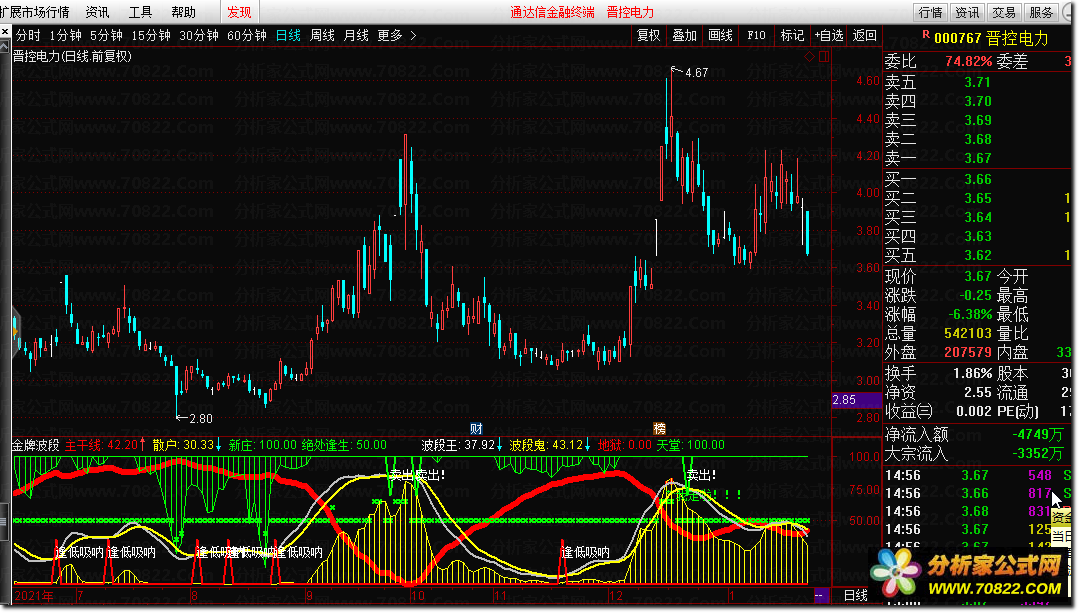Click the 4.67 high price annotation
1080x613 pixels.
pyautogui.click(x=696, y=72)
